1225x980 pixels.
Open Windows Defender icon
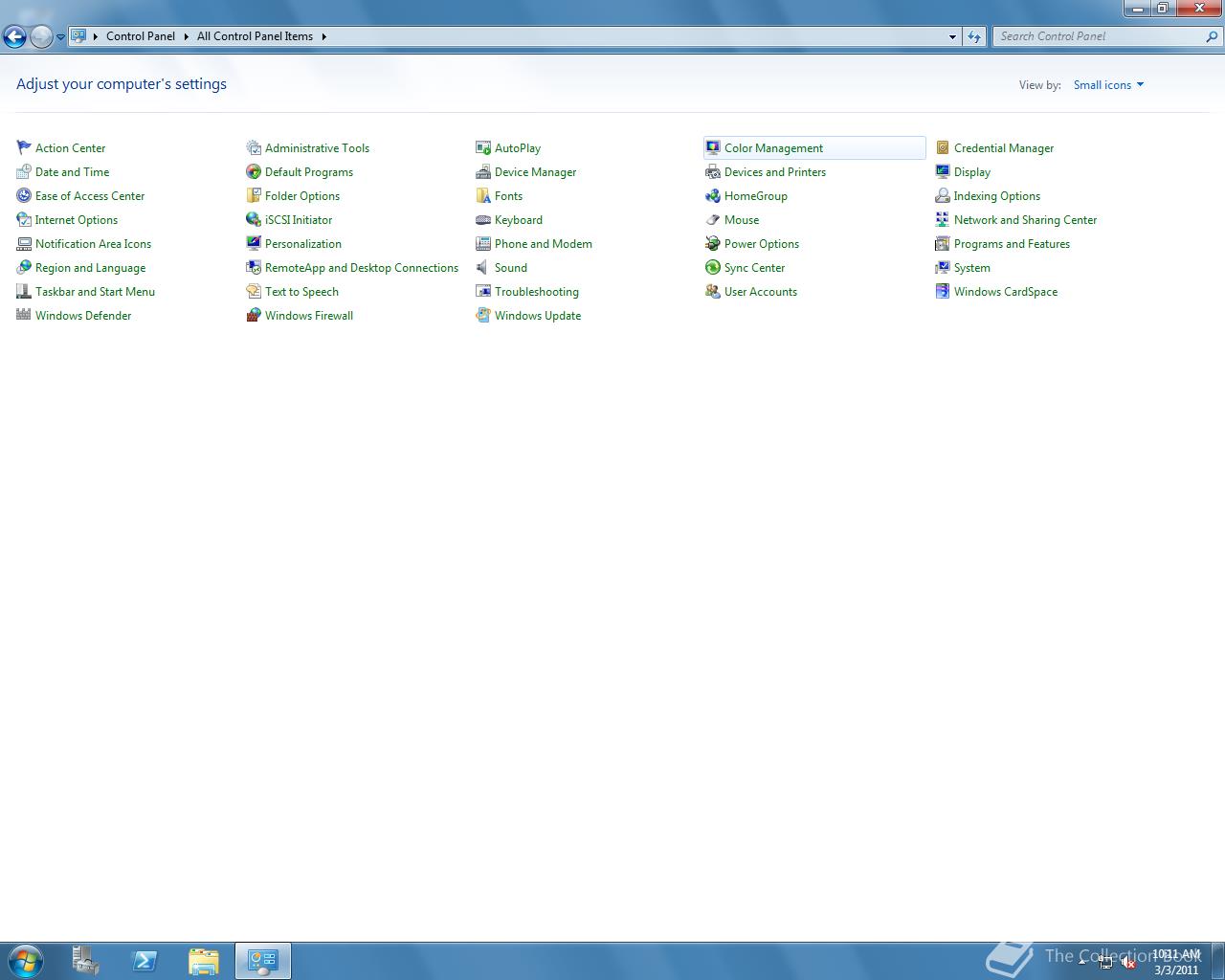click(24, 315)
